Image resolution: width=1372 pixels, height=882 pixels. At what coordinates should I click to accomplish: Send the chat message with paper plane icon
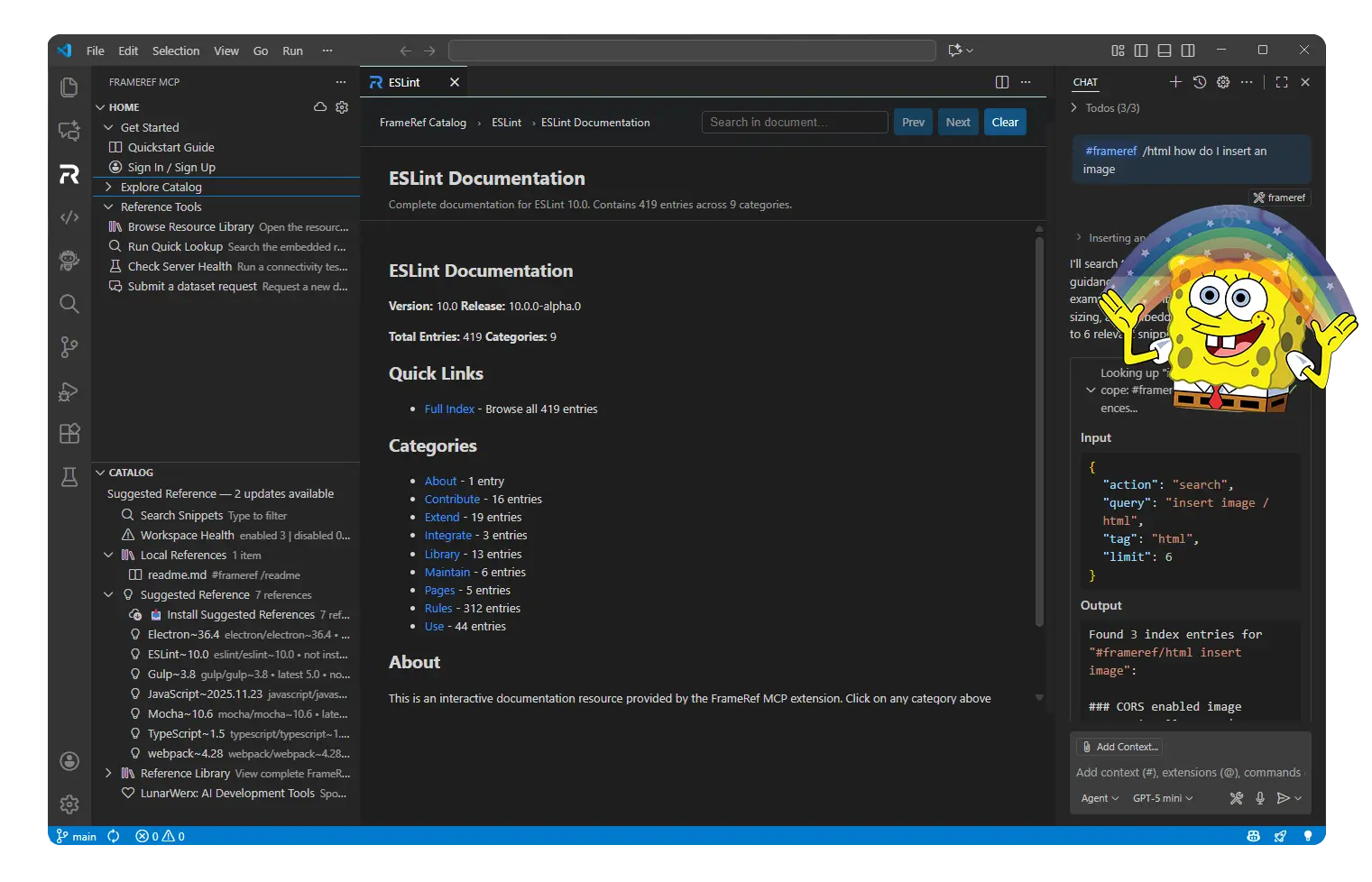tap(1285, 798)
